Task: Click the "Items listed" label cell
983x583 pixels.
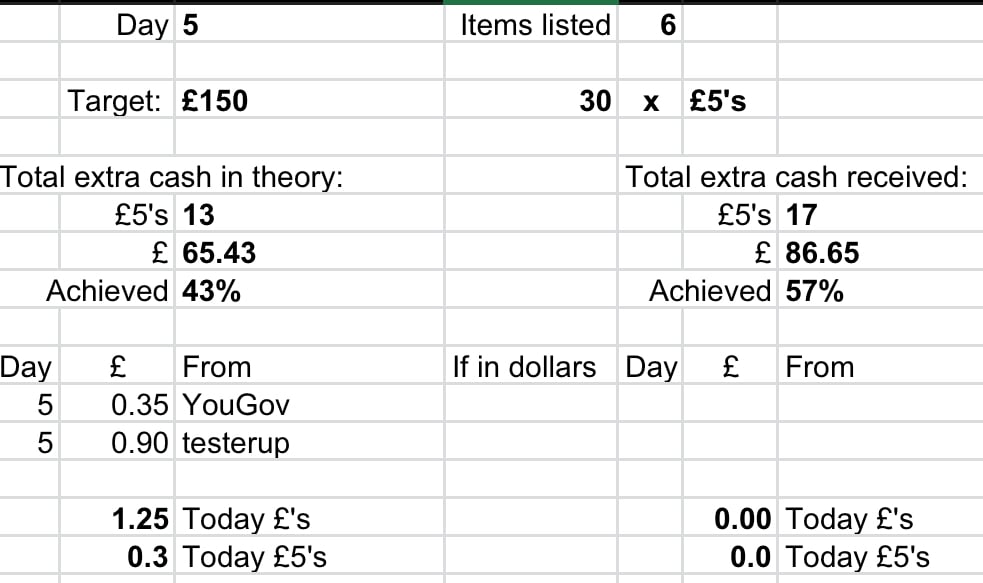Action: tap(535, 25)
